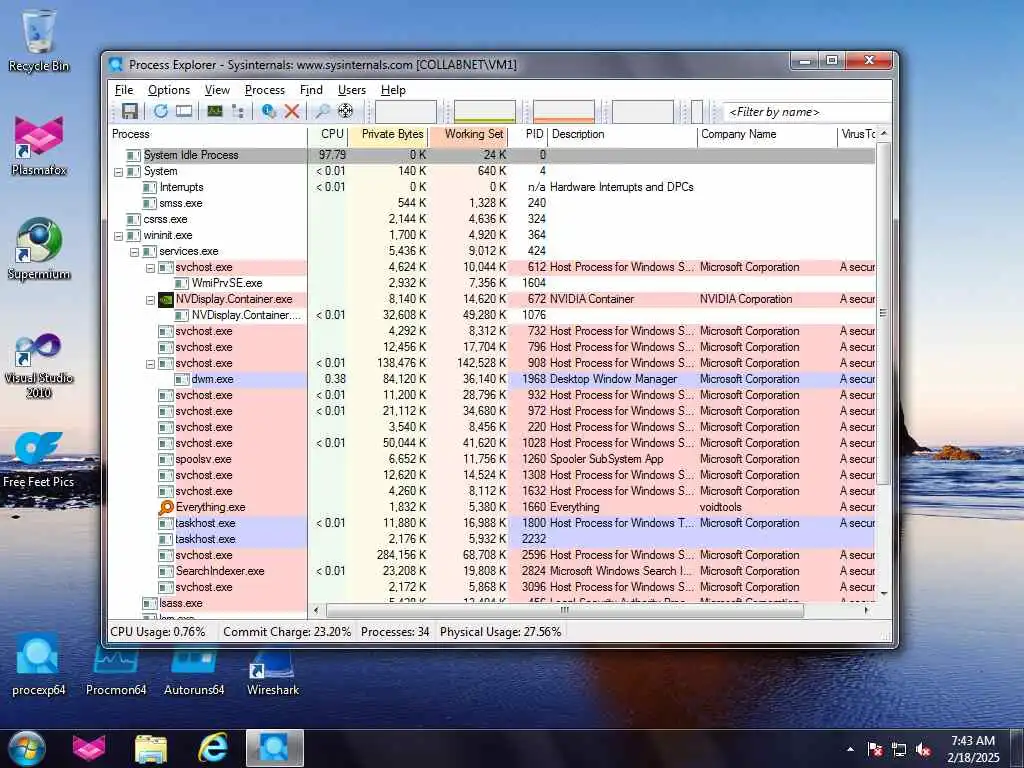1024x768 pixels.
Task: Open the Procmon64 desktop icon
Action: pyautogui.click(x=116, y=669)
